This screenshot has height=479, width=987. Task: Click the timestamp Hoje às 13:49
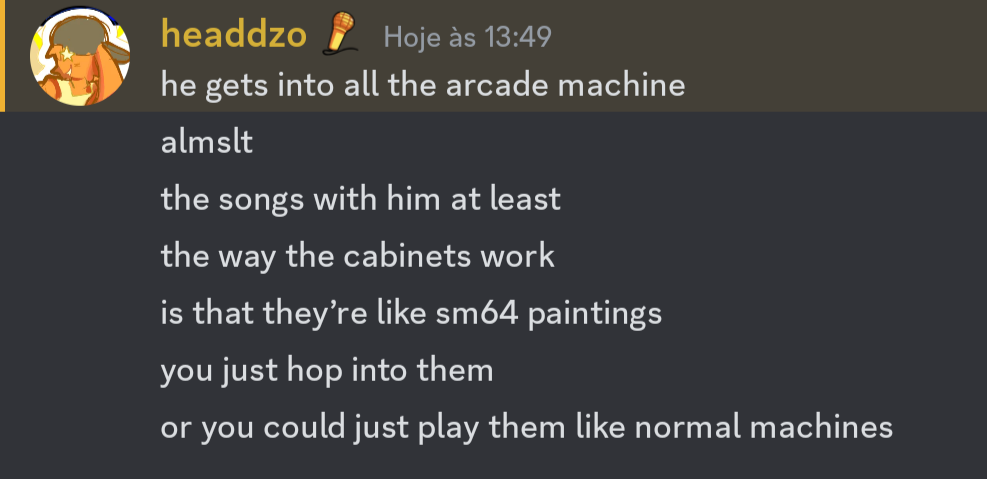coord(468,37)
